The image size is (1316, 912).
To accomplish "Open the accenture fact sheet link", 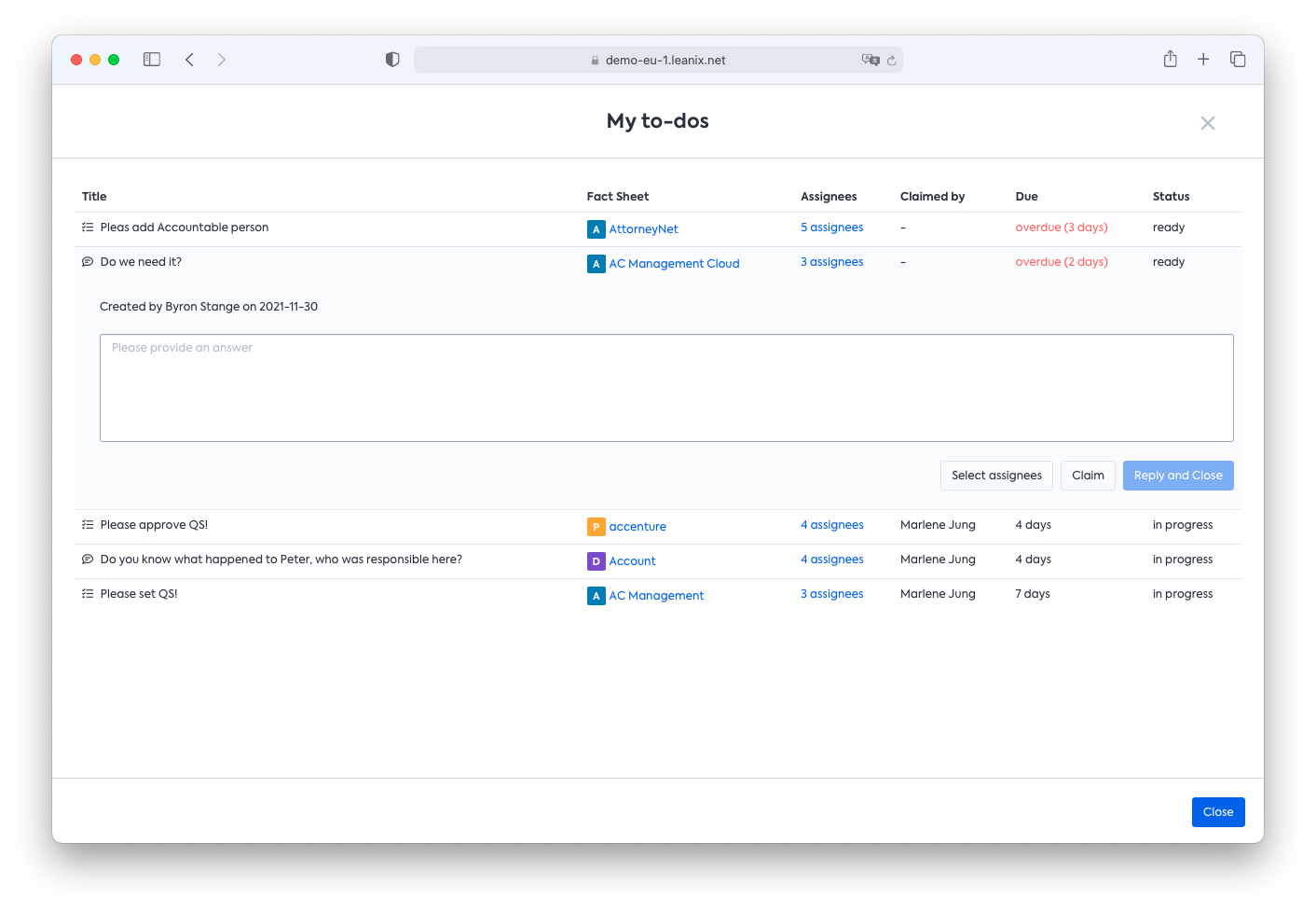I will click(x=637, y=527).
